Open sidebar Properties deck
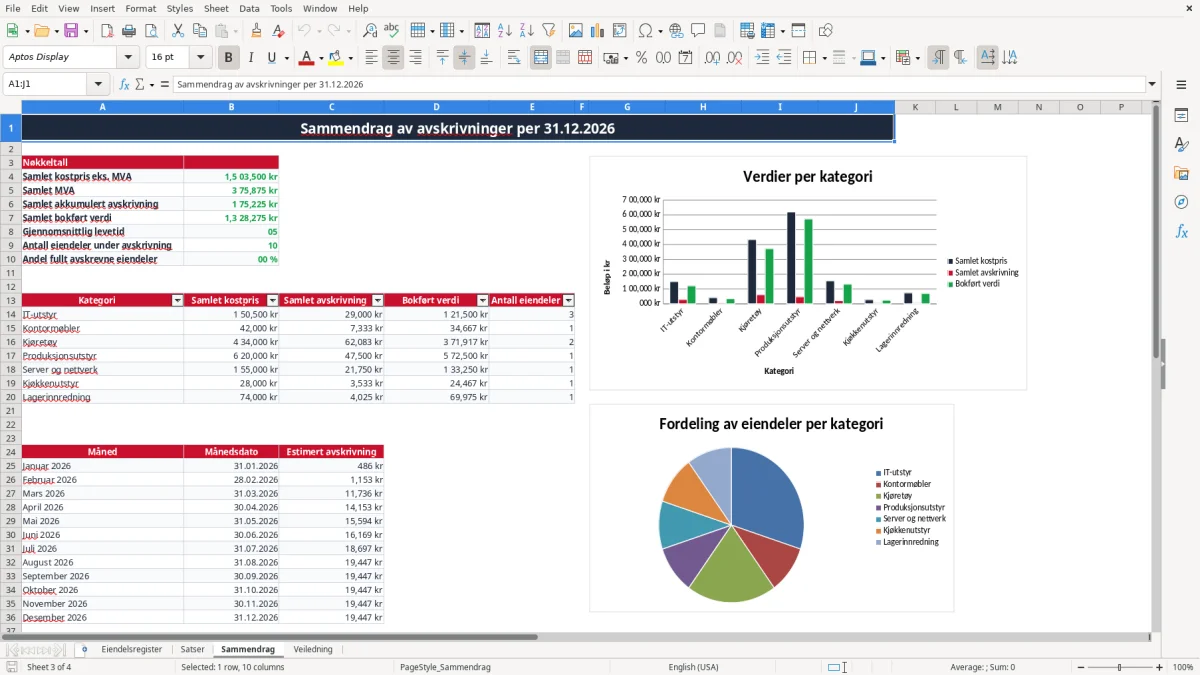 tap(1181, 116)
